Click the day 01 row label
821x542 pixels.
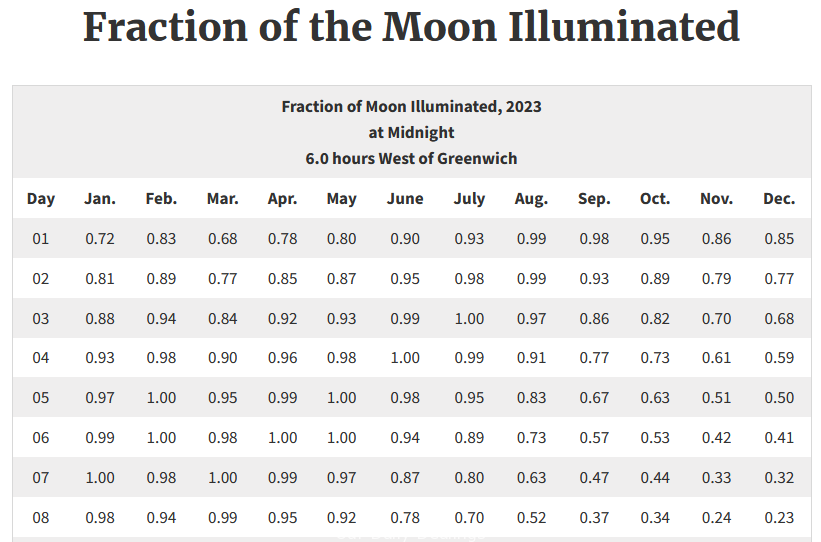click(41, 239)
